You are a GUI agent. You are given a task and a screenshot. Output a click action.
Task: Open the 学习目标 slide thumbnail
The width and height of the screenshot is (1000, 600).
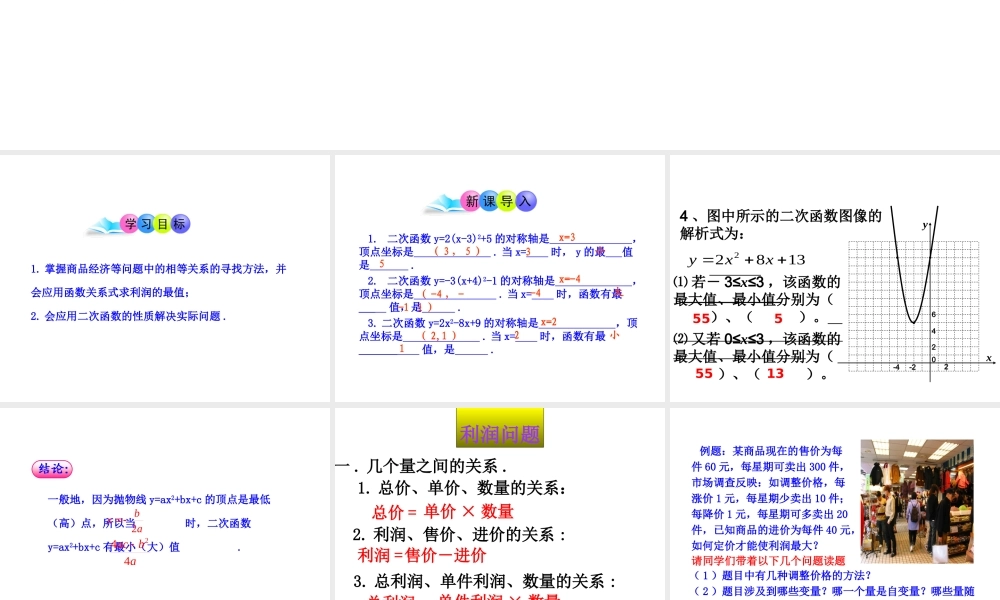[x=165, y=278]
